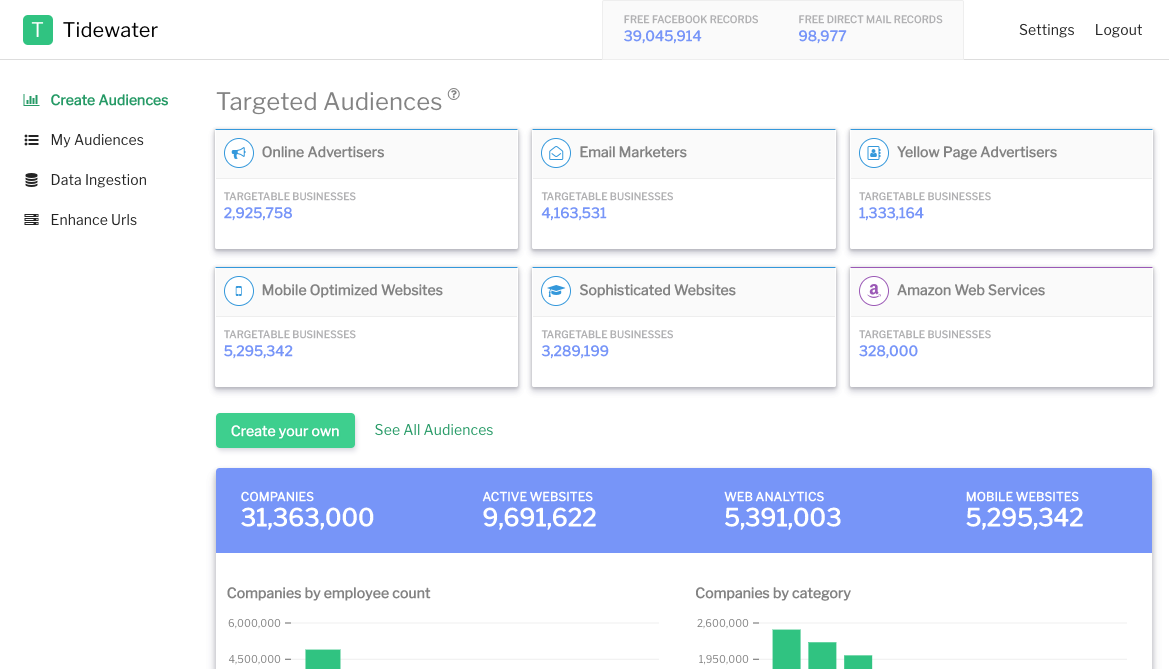Click the Free Facebook Records count 39,045,914

click(x=662, y=36)
